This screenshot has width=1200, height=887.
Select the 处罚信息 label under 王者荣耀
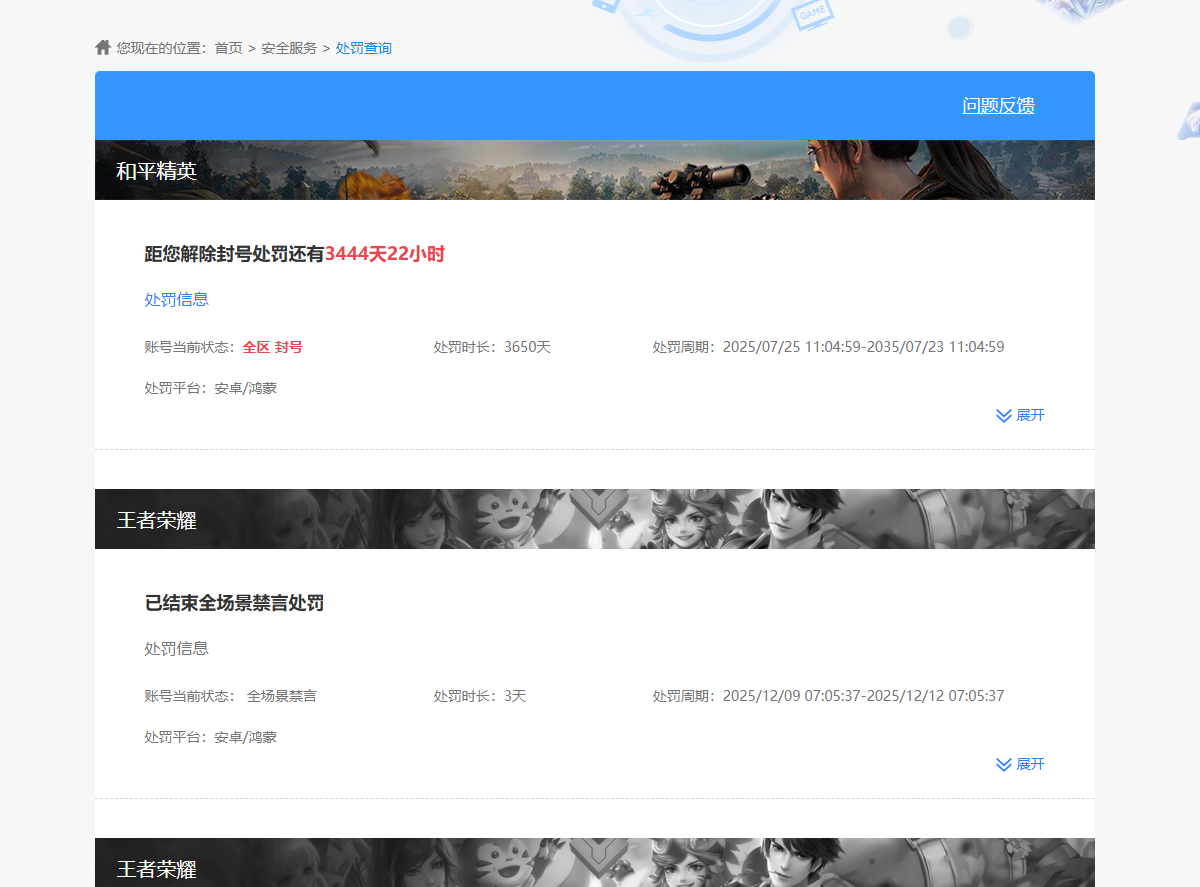tap(176, 648)
